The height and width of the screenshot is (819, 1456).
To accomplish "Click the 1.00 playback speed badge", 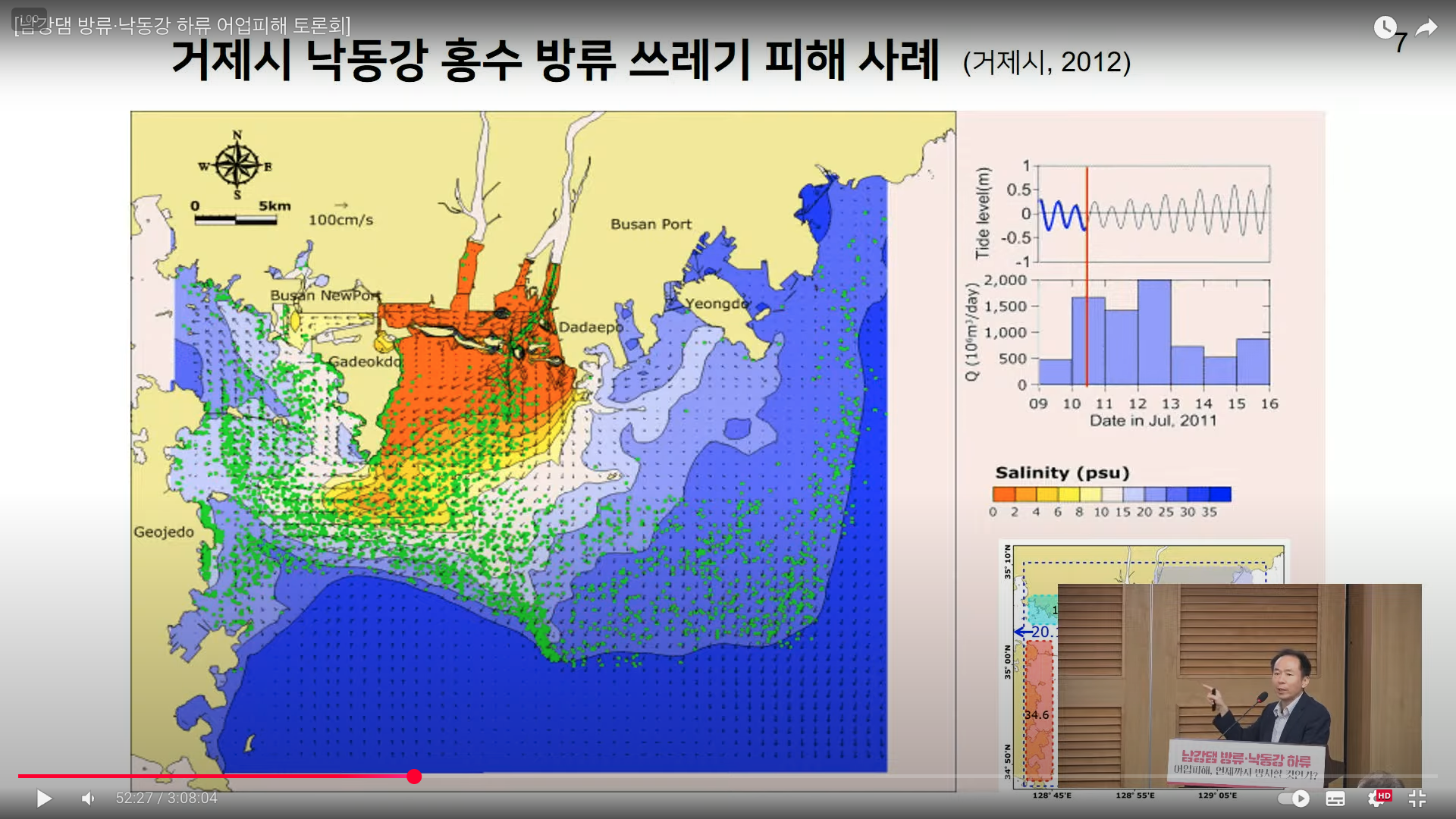I will [30, 19].
